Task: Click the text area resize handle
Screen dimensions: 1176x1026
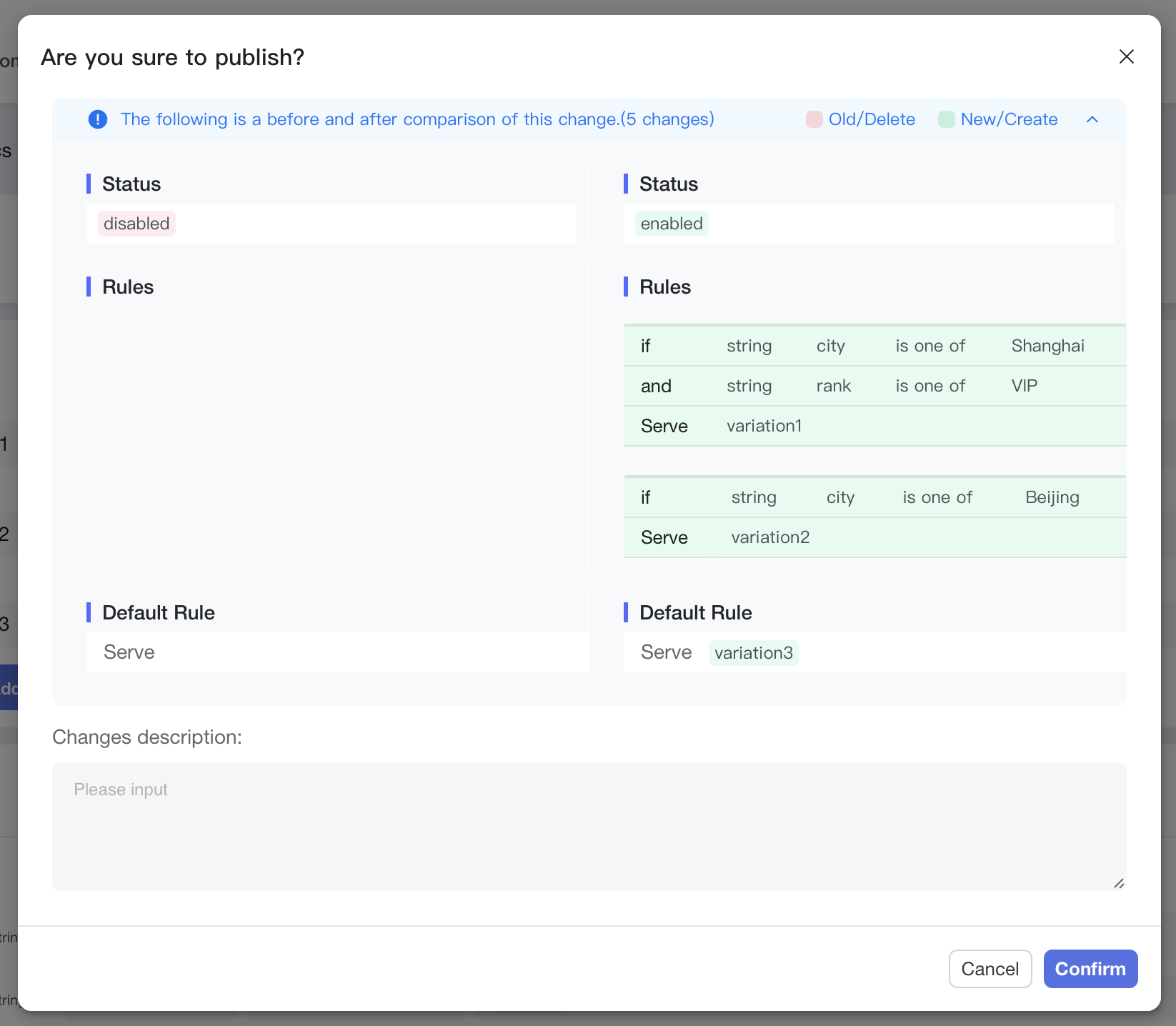Action: (x=1119, y=884)
